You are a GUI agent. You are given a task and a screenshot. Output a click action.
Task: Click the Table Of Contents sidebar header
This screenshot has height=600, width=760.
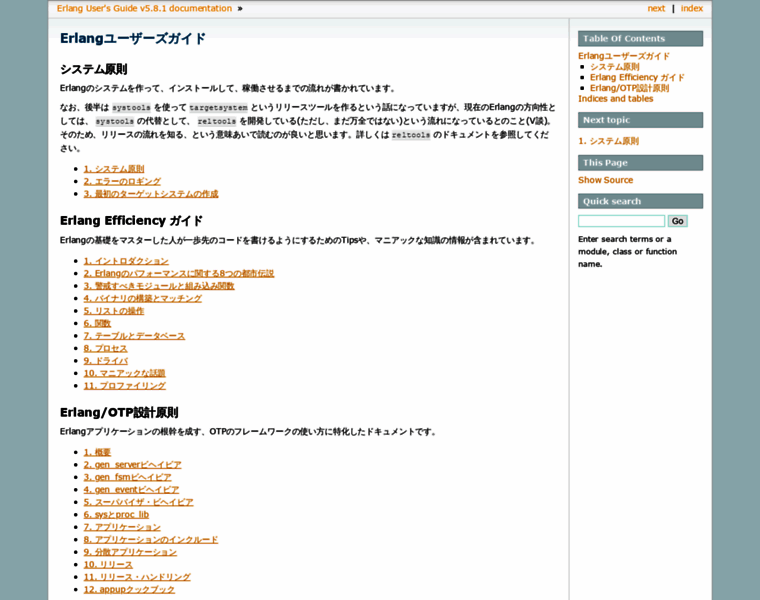pos(640,39)
